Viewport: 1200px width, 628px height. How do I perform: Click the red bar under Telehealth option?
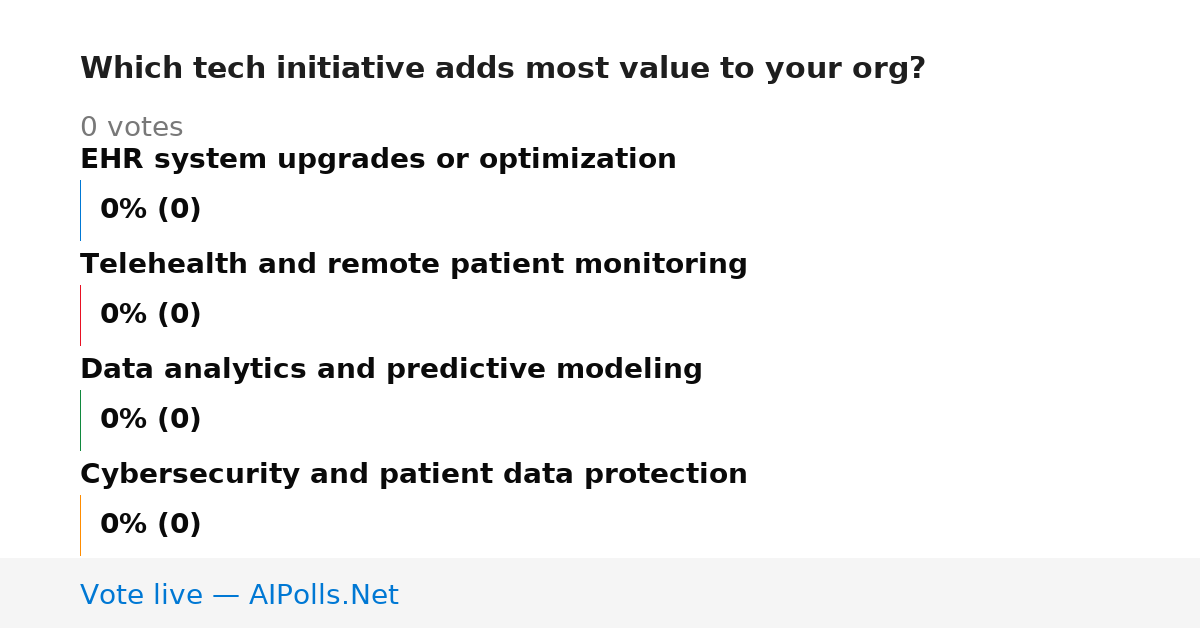80,315
